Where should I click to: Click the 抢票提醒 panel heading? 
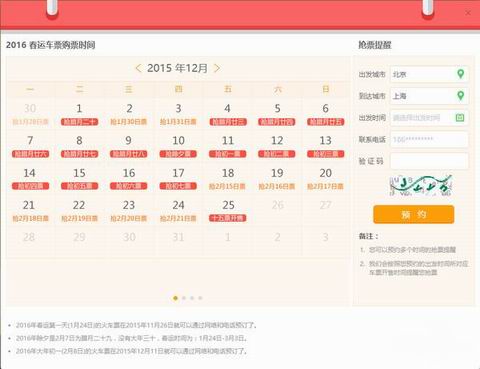click(x=375, y=45)
